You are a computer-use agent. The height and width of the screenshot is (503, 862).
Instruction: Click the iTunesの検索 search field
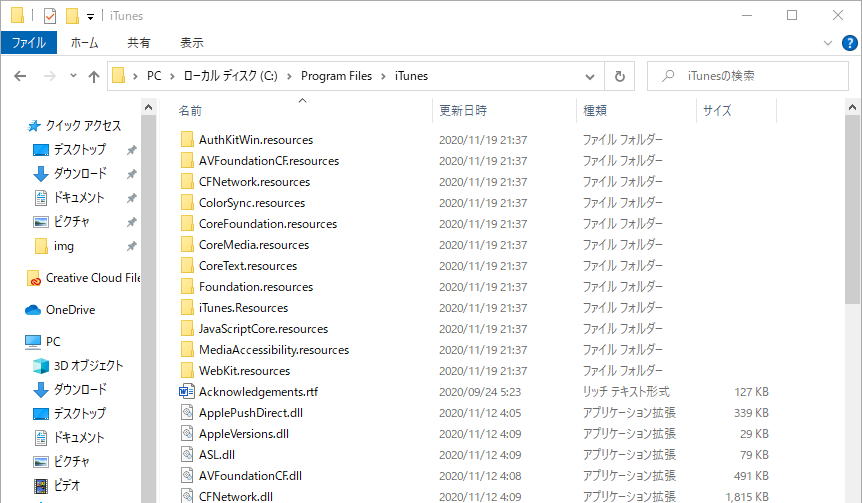[748, 76]
